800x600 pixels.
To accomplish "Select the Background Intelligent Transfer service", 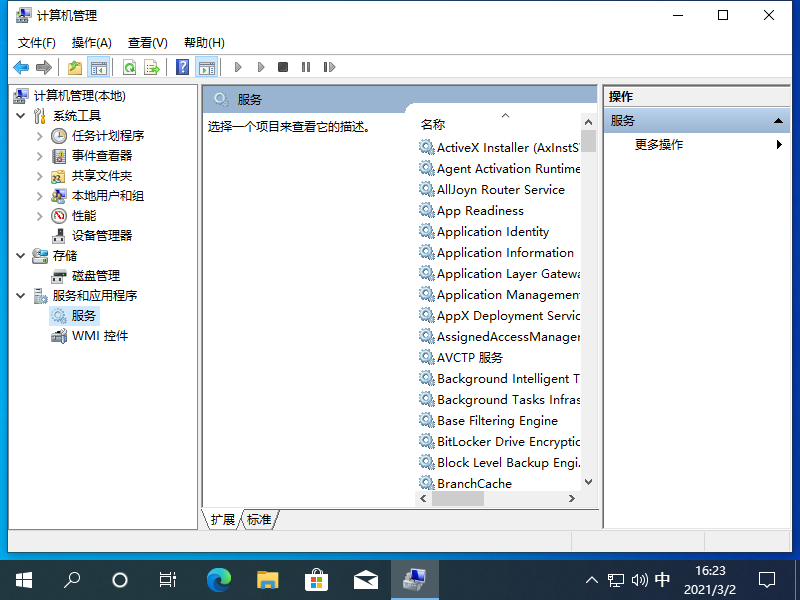I will tap(505, 378).
